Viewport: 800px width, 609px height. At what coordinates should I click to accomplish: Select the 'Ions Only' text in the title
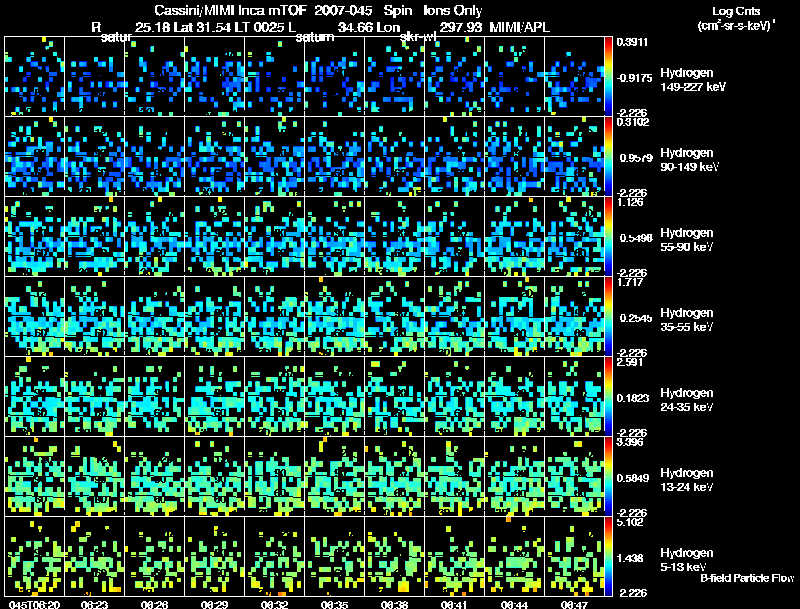(x=452, y=10)
